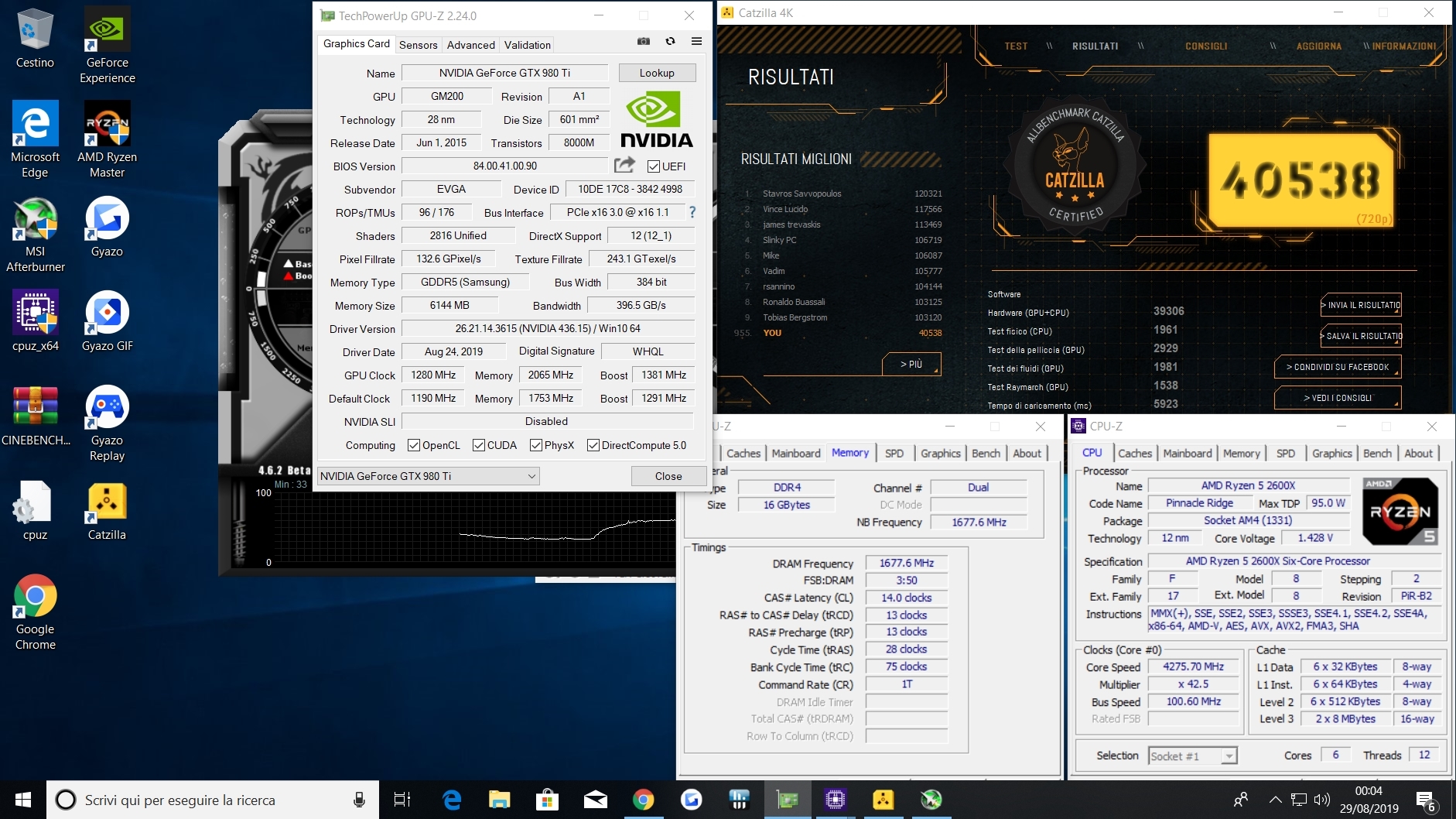The width and height of the screenshot is (1456, 819).
Task: Click INVIA IL RISULTATO in Catzilla
Action: 1361,305
